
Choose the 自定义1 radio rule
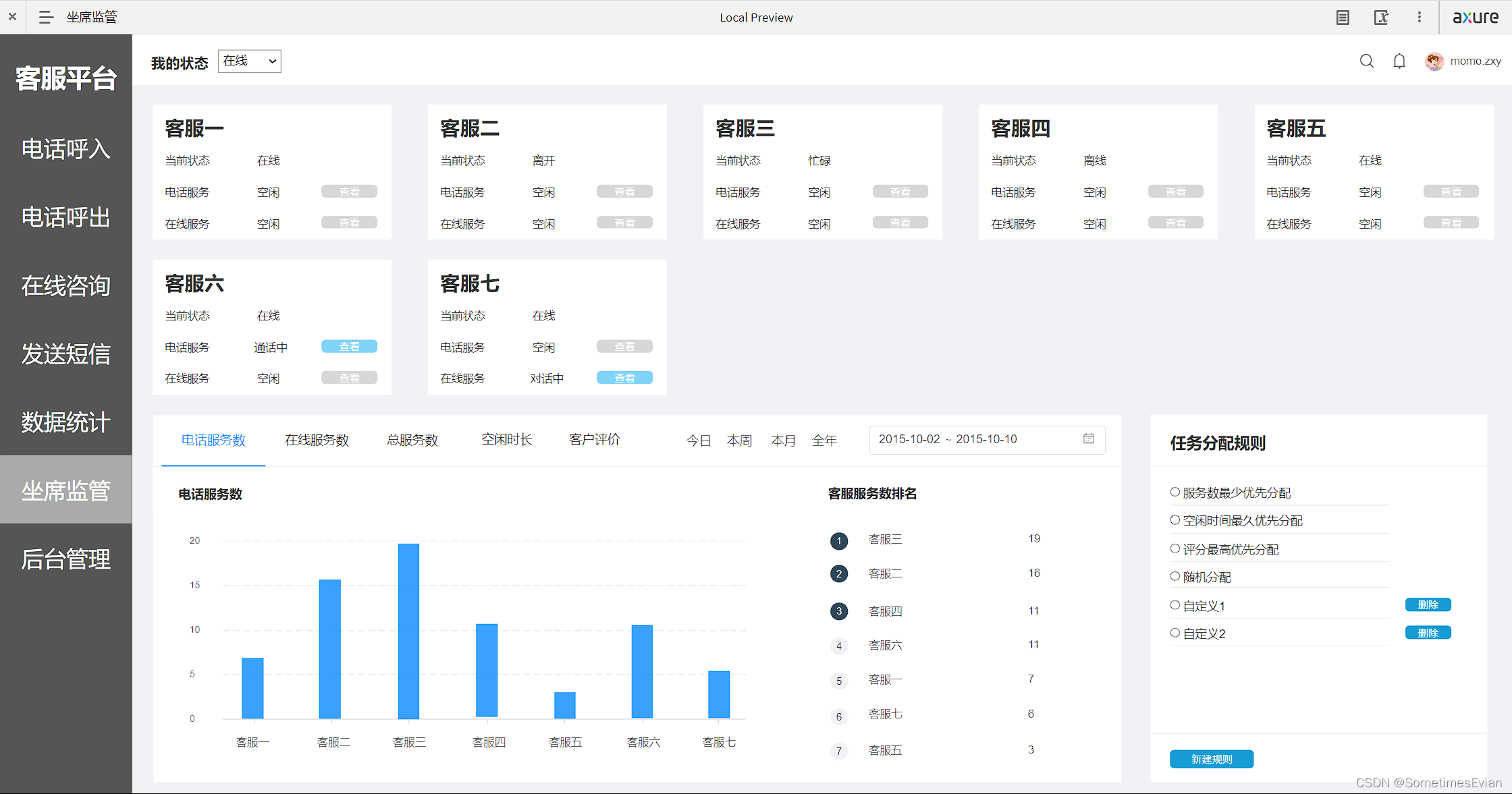click(x=1175, y=605)
